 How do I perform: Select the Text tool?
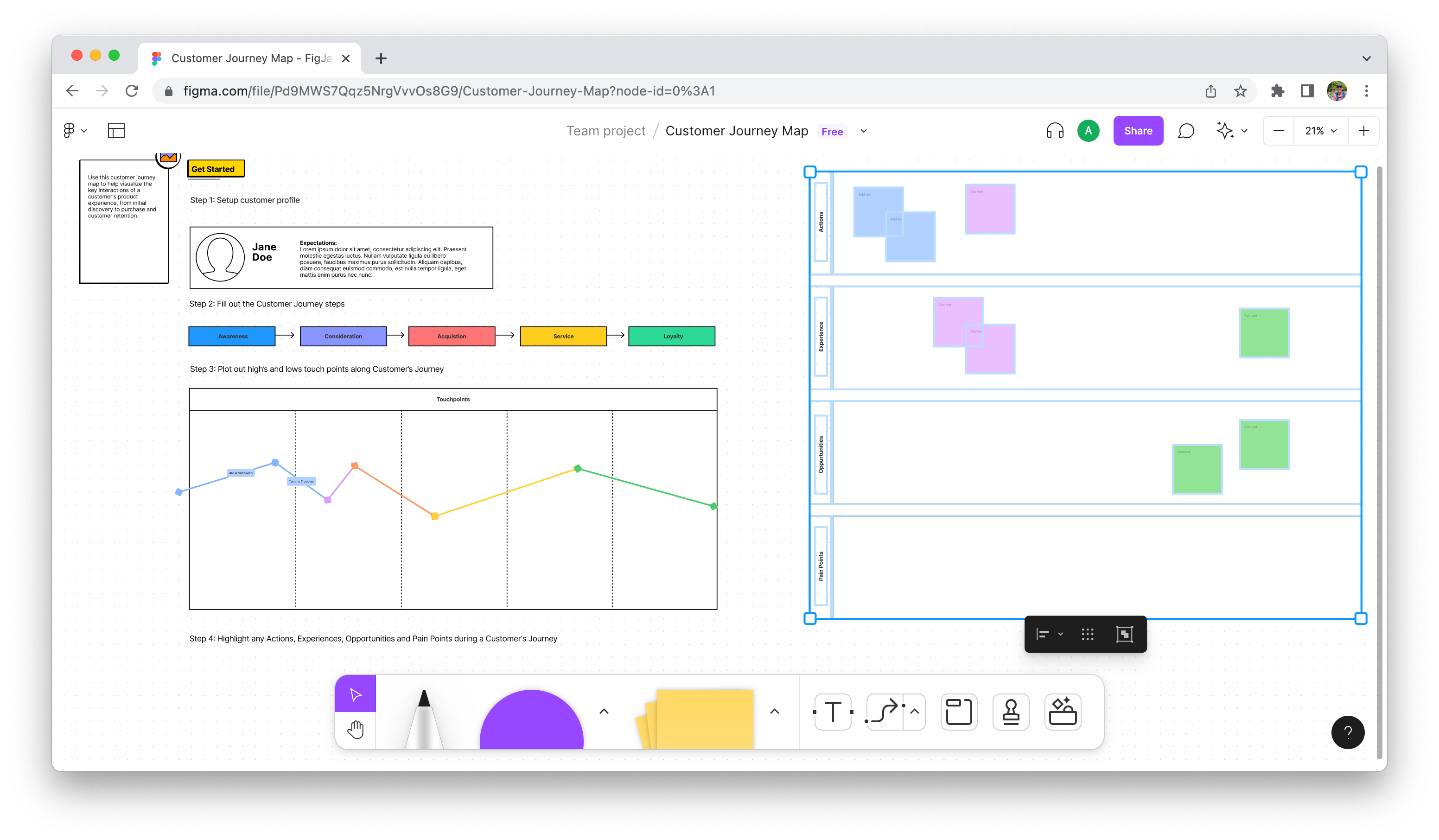pos(833,712)
